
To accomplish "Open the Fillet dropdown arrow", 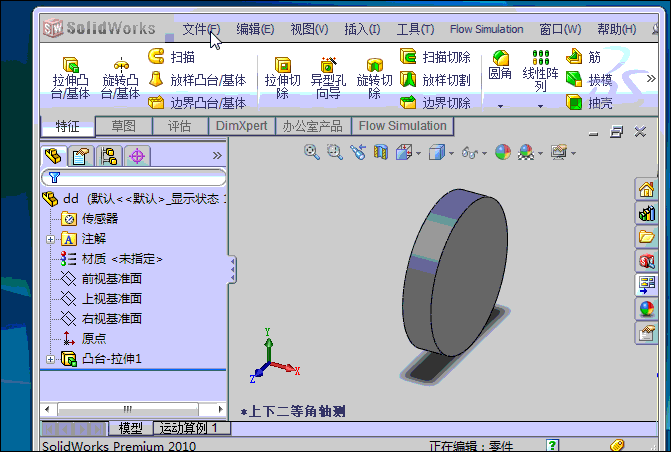I will click(x=500, y=106).
